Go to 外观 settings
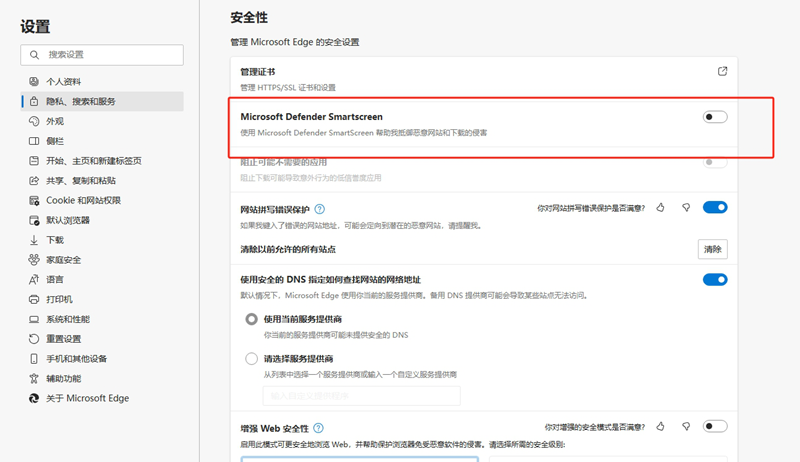This screenshot has width=800, height=462. pos(102,121)
